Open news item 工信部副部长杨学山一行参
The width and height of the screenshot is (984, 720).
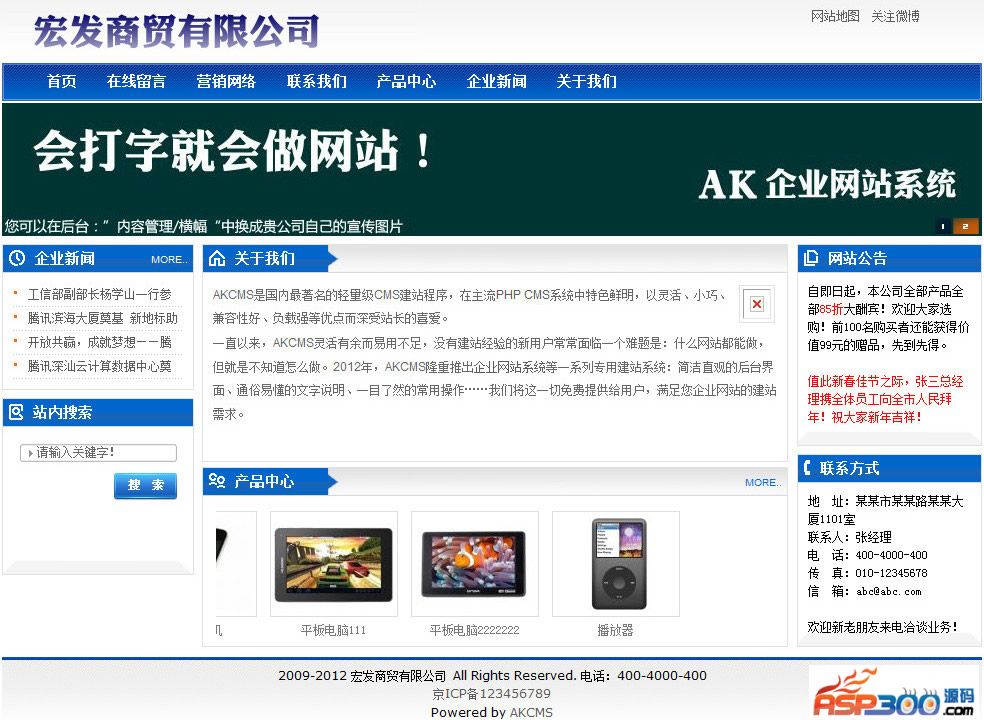[x=99, y=295]
